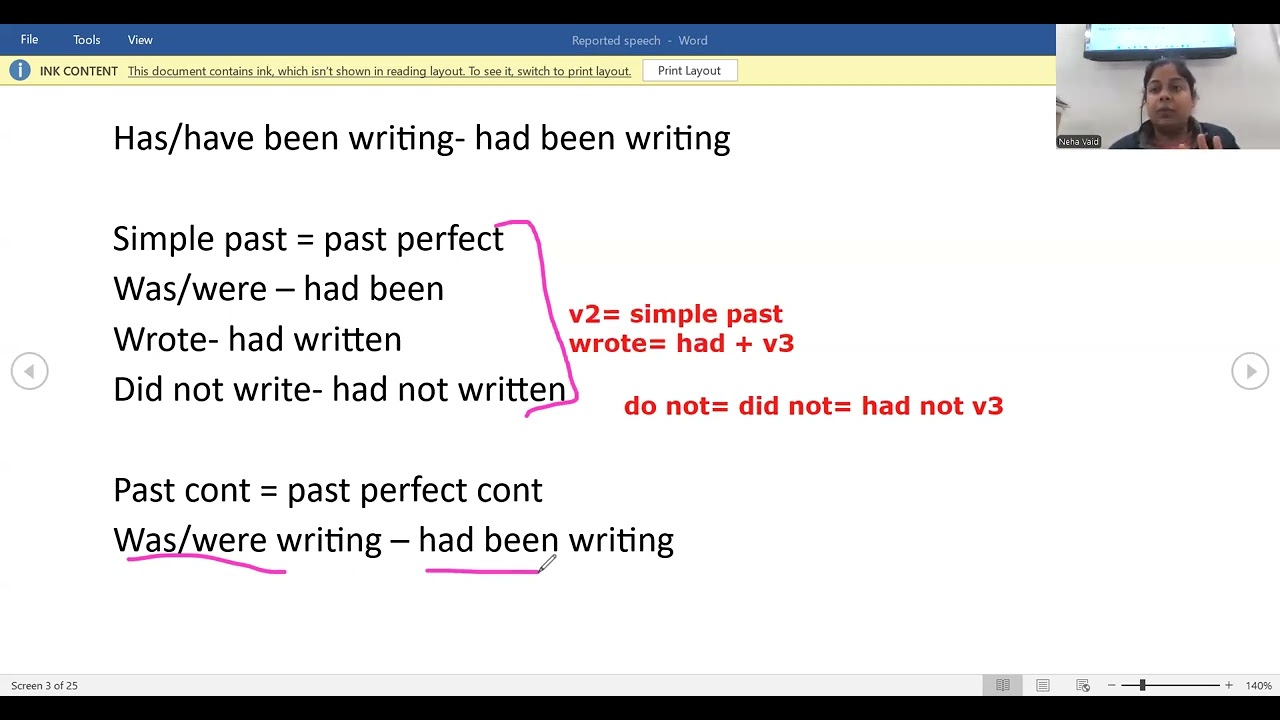Switch to Web Layout view icon
1280x720 pixels.
(1082, 685)
